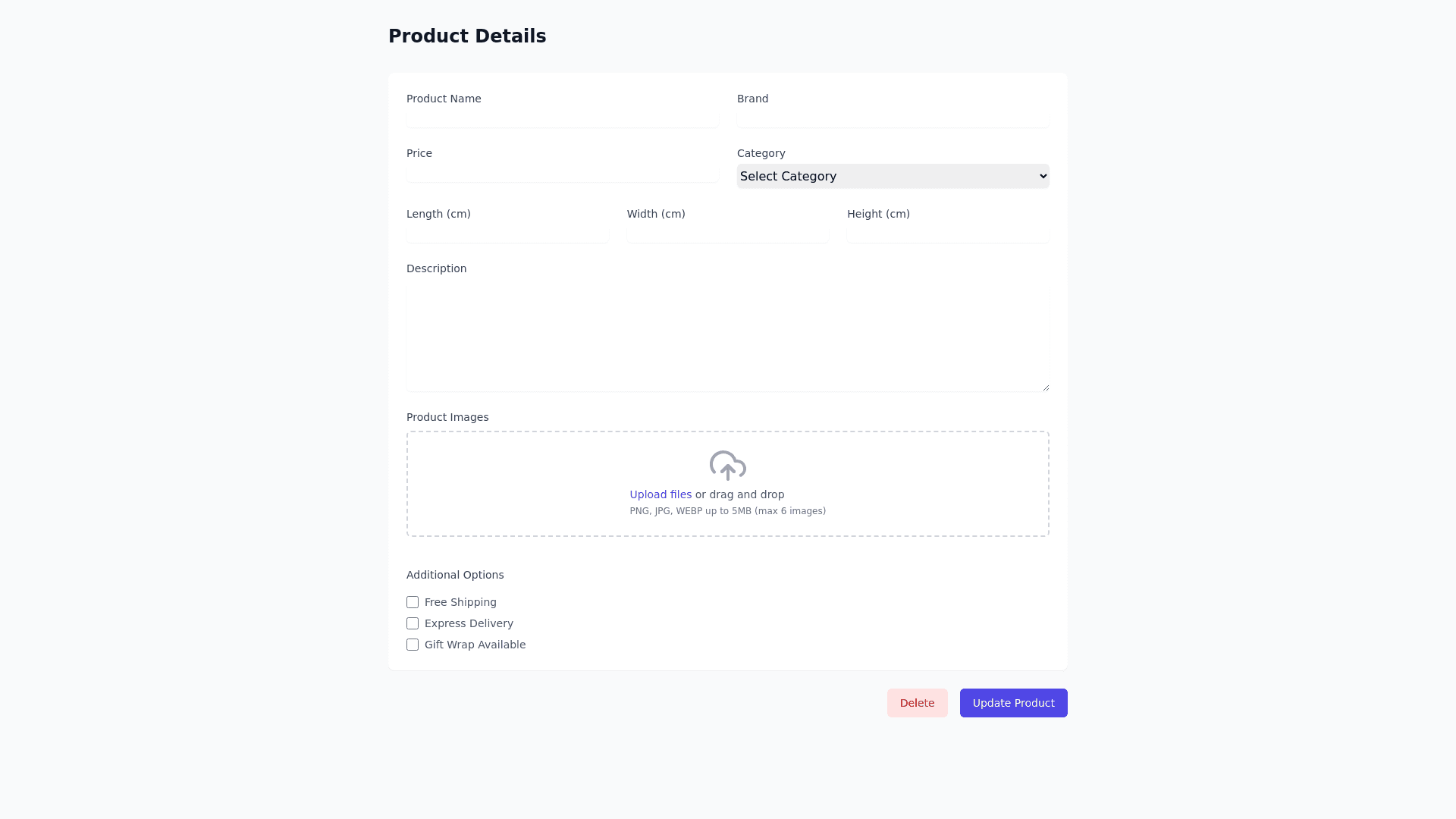Viewport: 1456px width, 819px height.
Task: Open the Select Category dropdown
Action: tap(893, 176)
